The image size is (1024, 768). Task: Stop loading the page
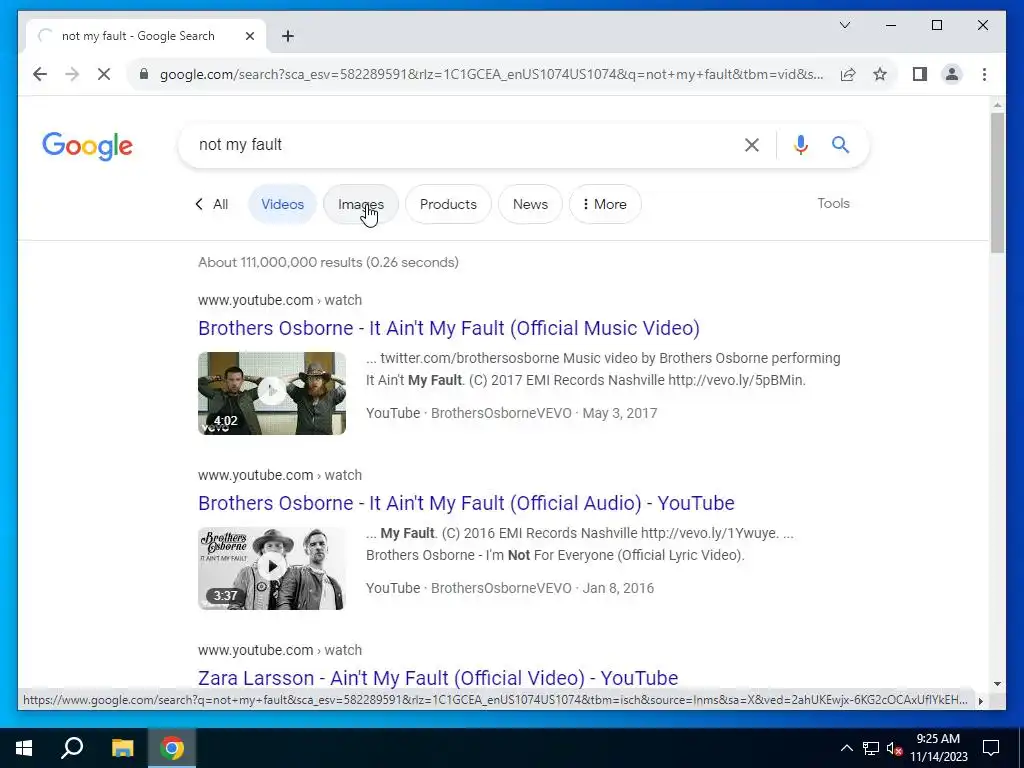point(104,74)
